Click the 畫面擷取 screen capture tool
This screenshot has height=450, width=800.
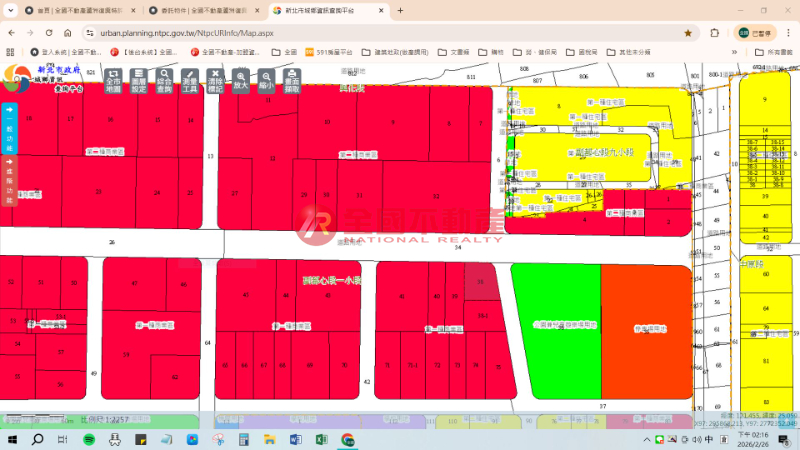[292, 81]
